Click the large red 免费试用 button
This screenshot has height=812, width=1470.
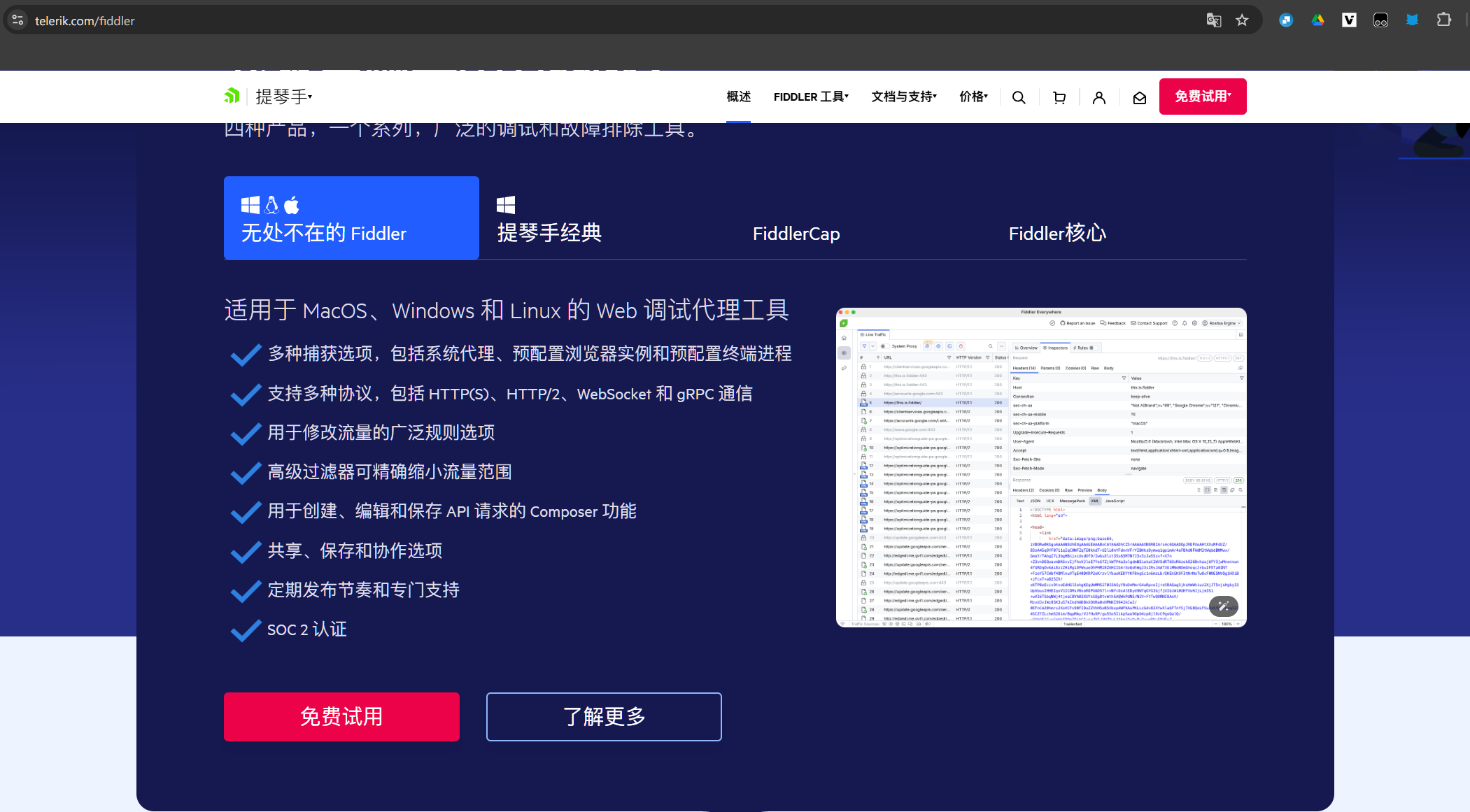(x=341, y=716)
